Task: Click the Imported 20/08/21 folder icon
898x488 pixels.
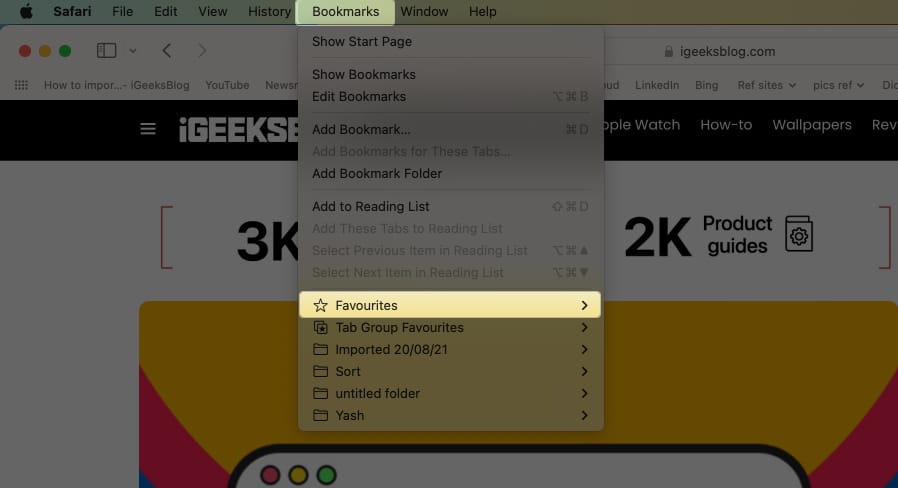Action: pos(321,349)
